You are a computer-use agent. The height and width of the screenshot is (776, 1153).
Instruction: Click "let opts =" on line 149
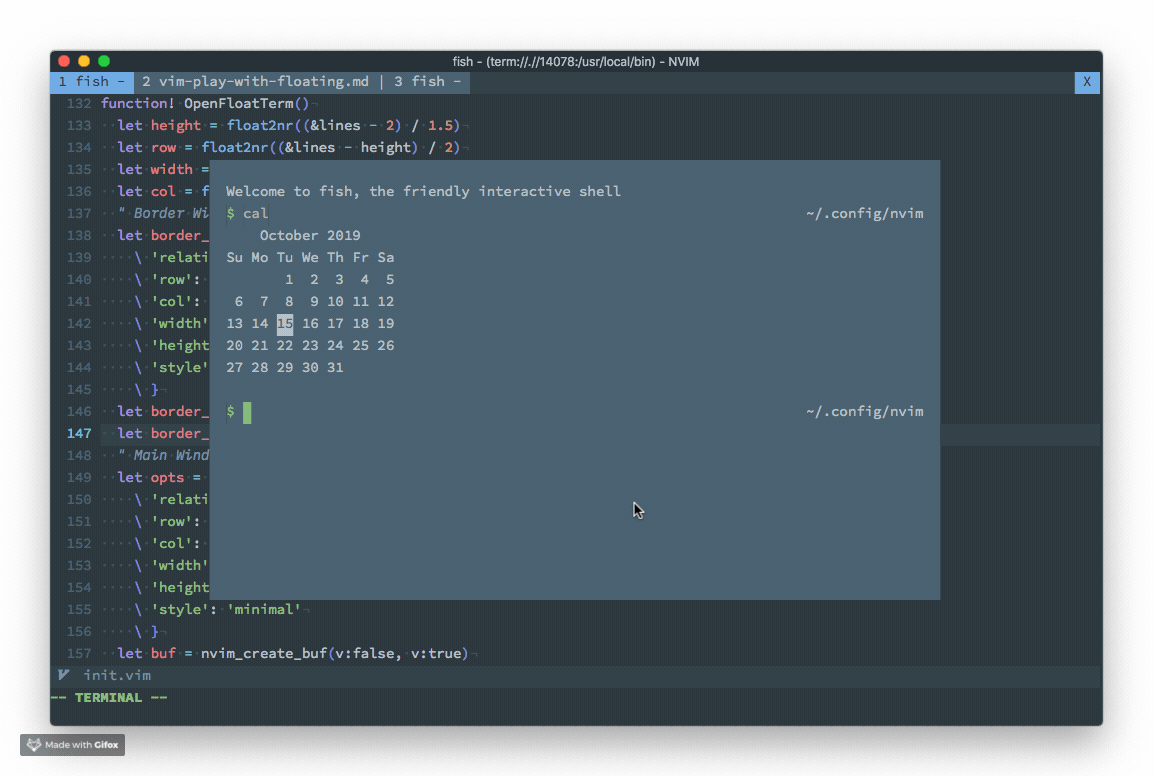coord(159,477)
